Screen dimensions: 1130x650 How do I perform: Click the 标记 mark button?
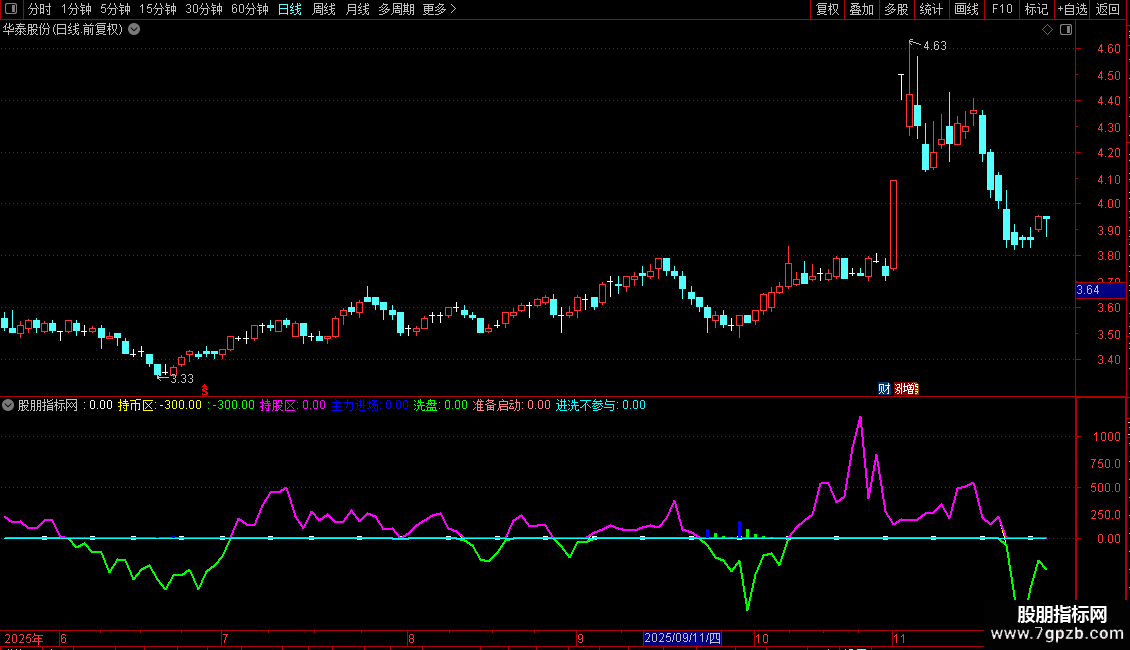pos(1036,9)
